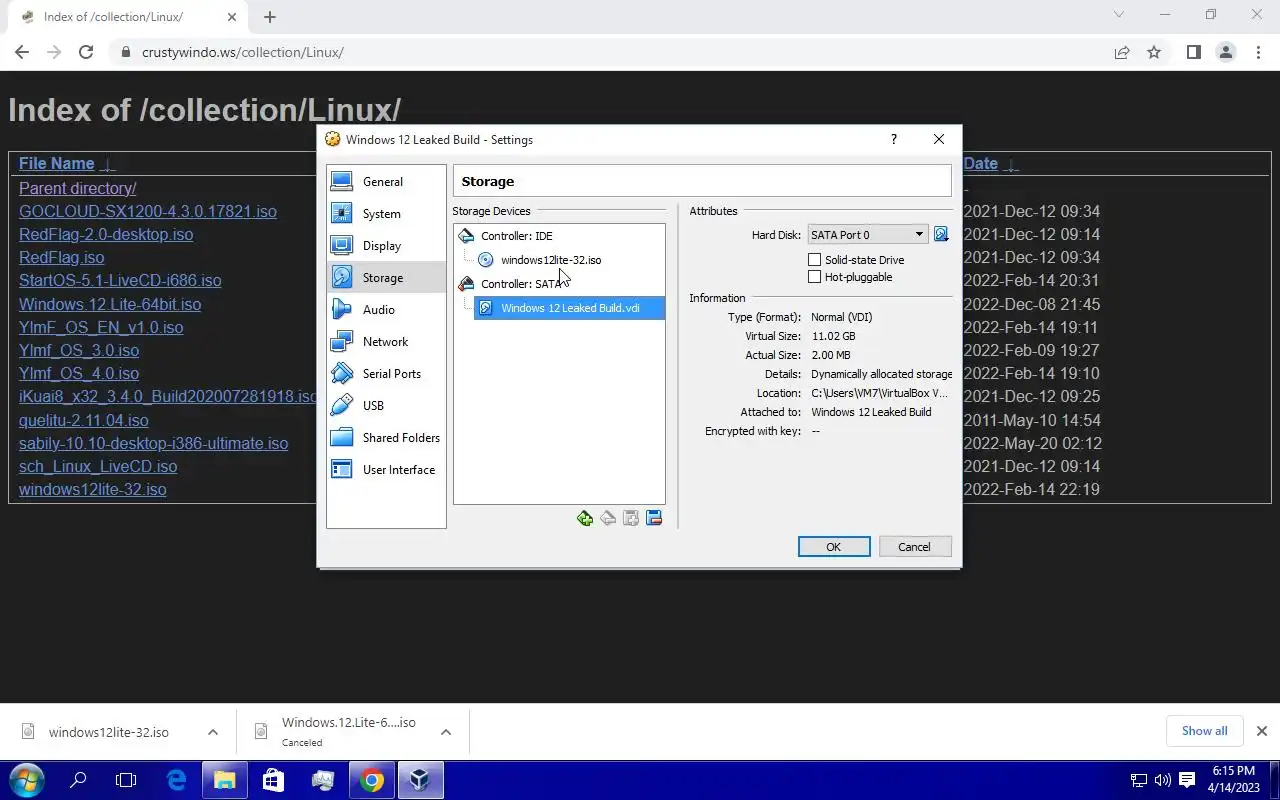Screen dimensions: 1280x800
Task: Enable the Hot-pluggable checkbox
Action: [814, 277]
